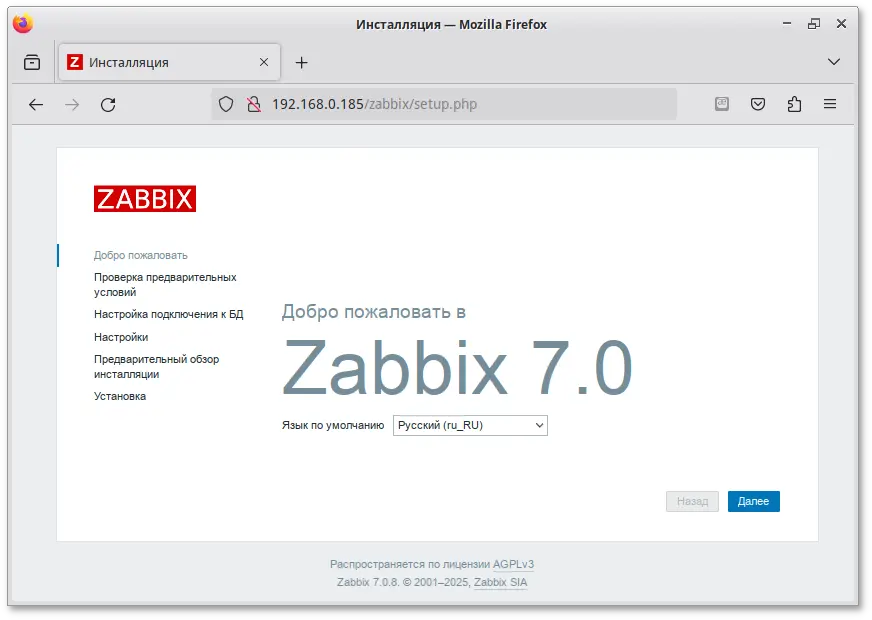Image resolution: width=872 pixels, height=620 pixels.
Task: Open the list-all-tabs chevron
Action: (x=833, y=61)
